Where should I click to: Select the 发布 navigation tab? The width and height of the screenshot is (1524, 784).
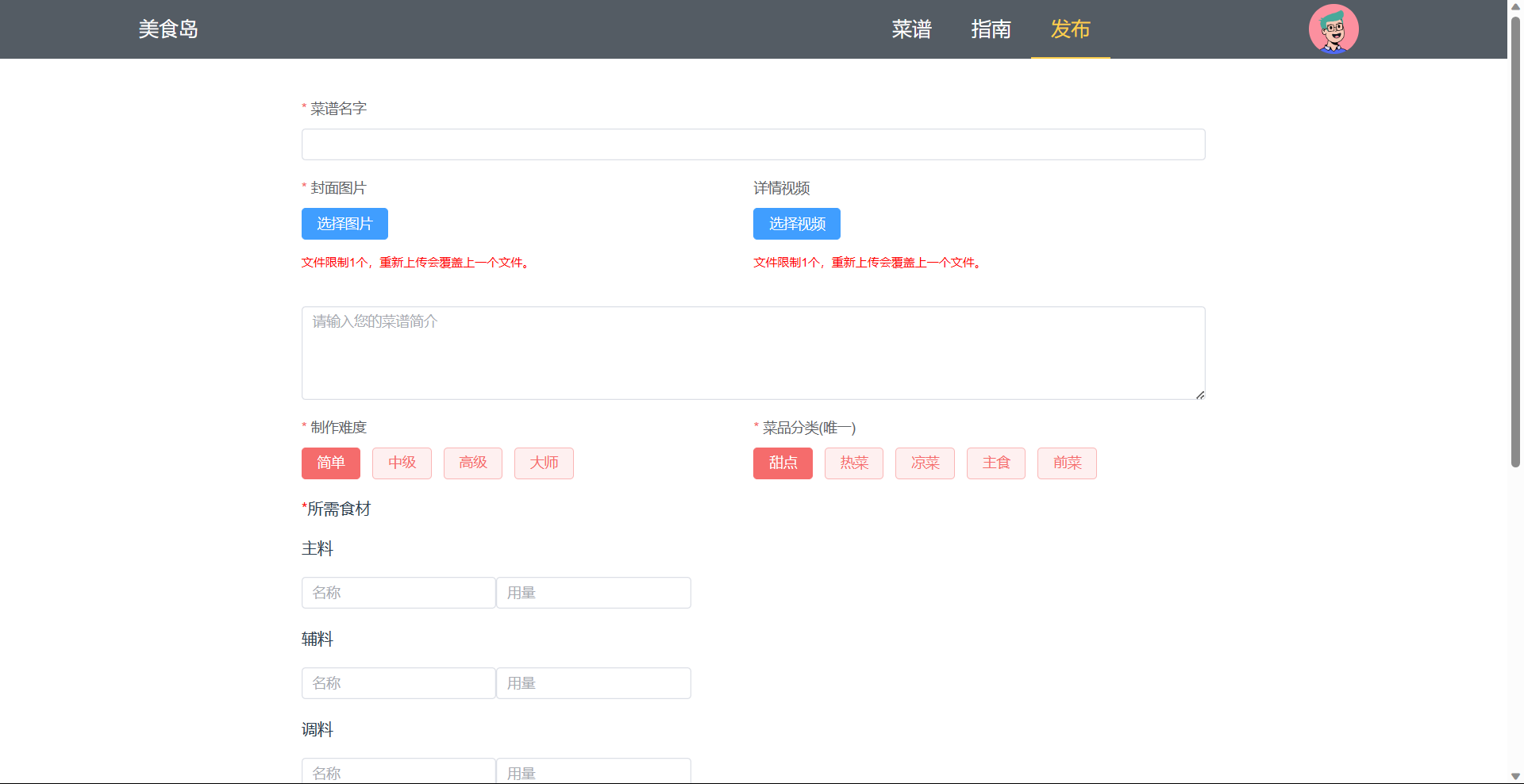1070,29
